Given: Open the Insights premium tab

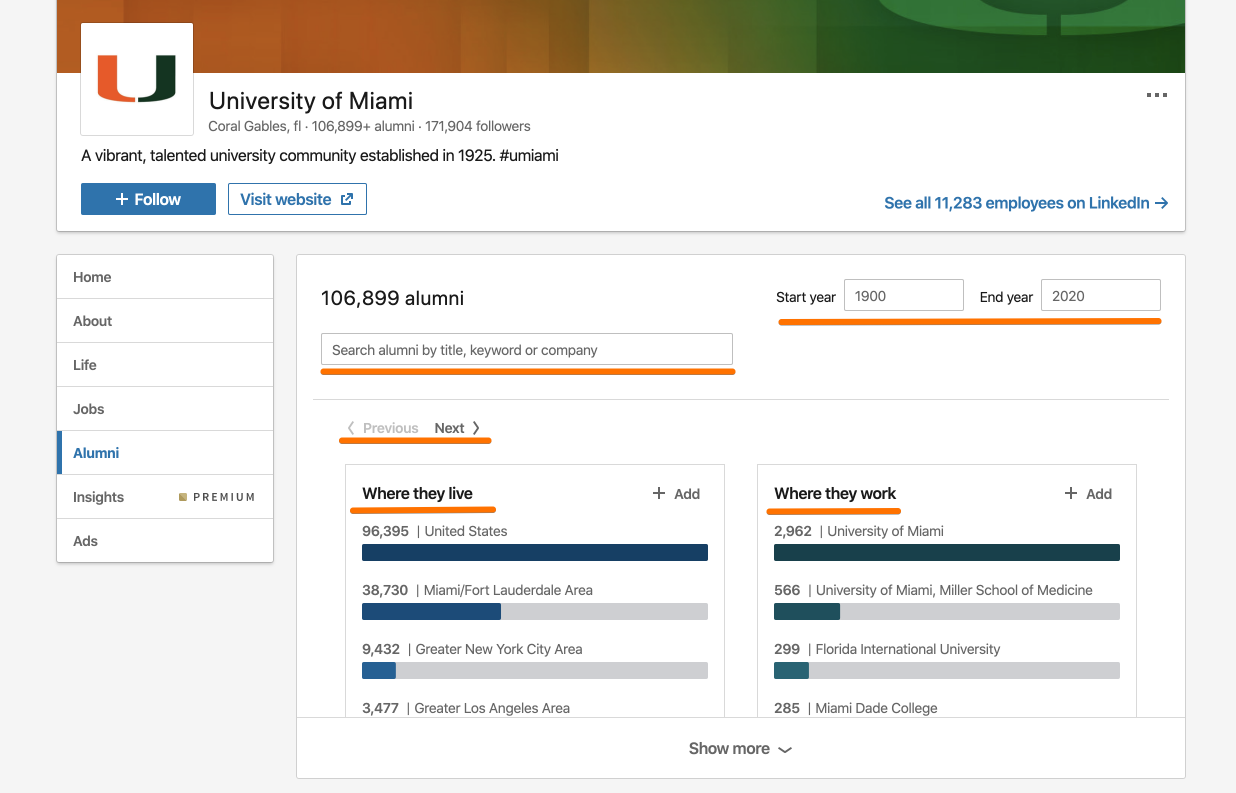Looking at the screenshot, I should (165, 497).
